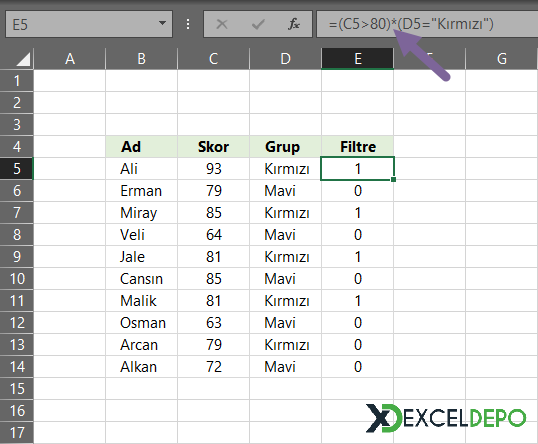Select row 10 header
Screen dimensions: 538x444
coord(16,279)
